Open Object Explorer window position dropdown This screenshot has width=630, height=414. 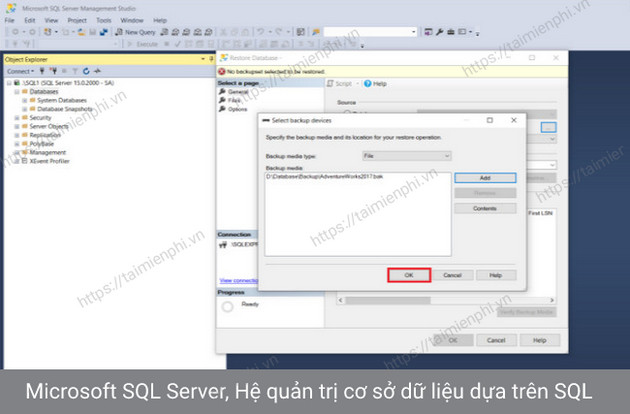203,59
